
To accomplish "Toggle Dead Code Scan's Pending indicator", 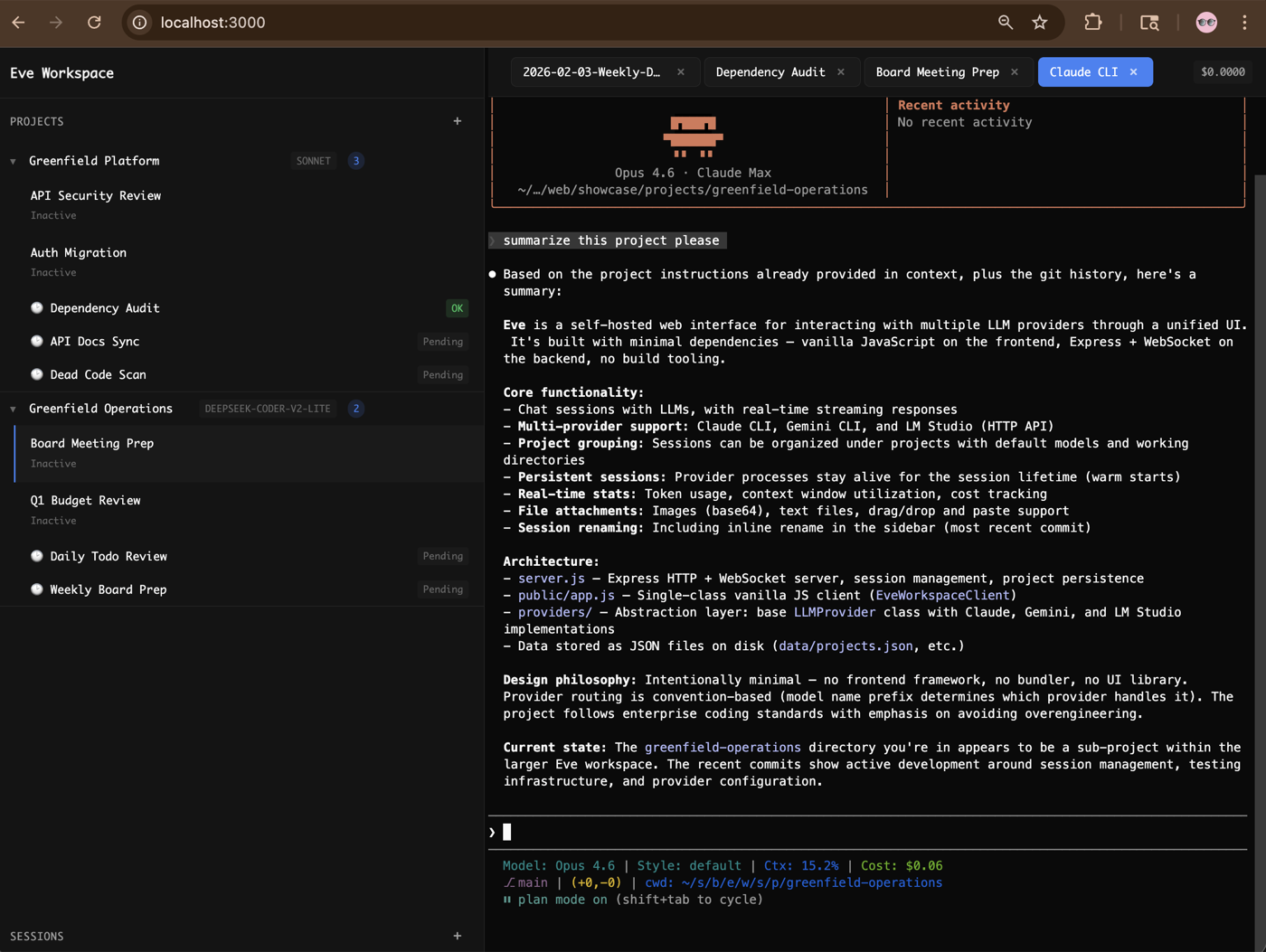I will pos(442,374).
